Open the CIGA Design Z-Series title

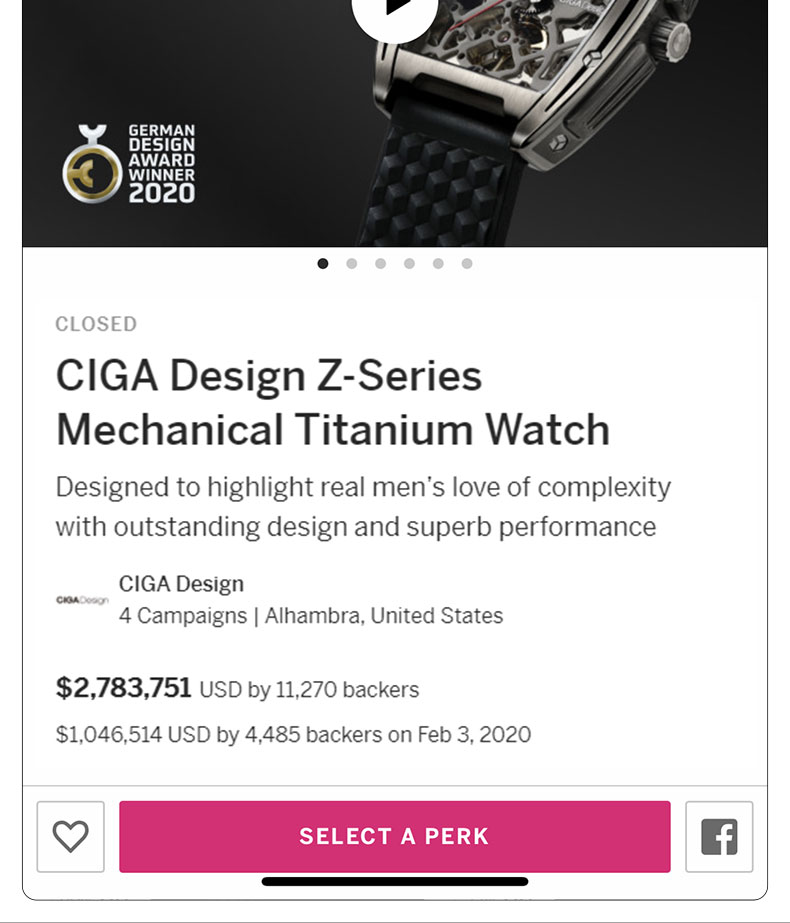pos(332,403)
